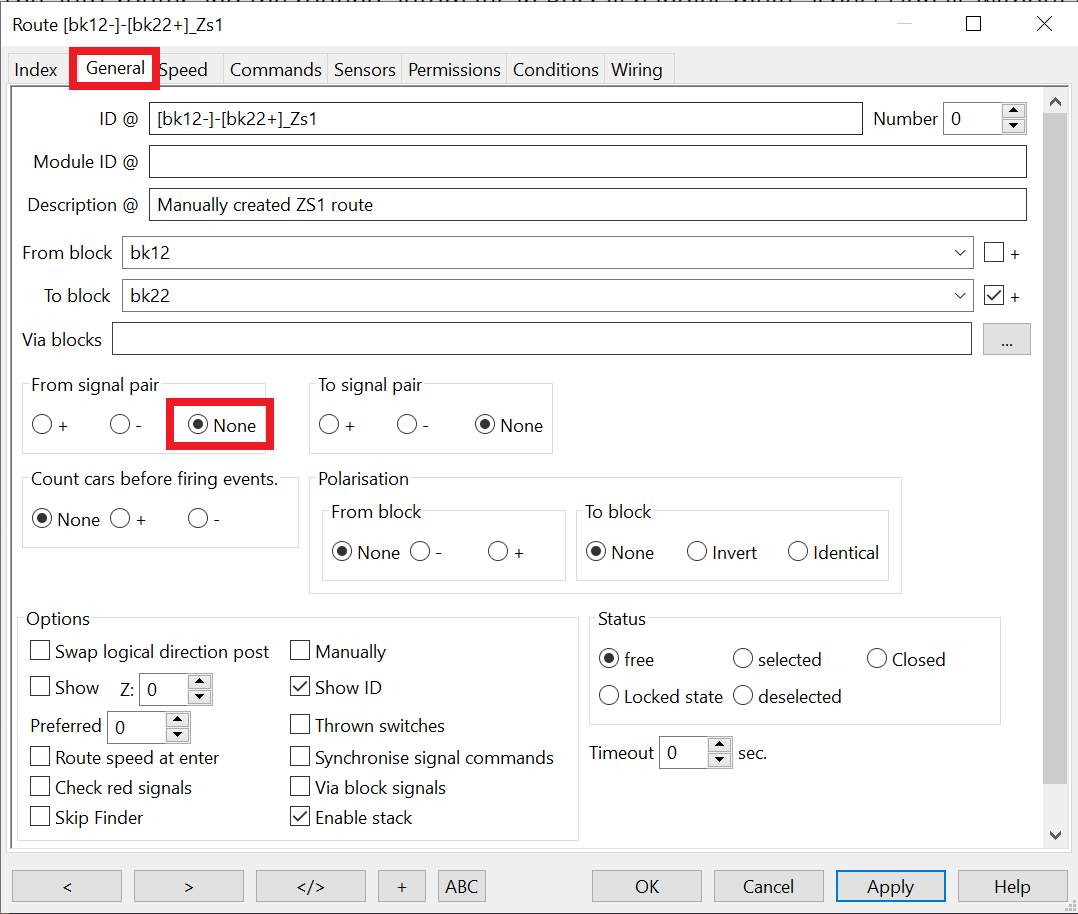Click into the Description text field
Viewport: 1078px width, 914px height.
pyautogui.click(x=587, y=205)
